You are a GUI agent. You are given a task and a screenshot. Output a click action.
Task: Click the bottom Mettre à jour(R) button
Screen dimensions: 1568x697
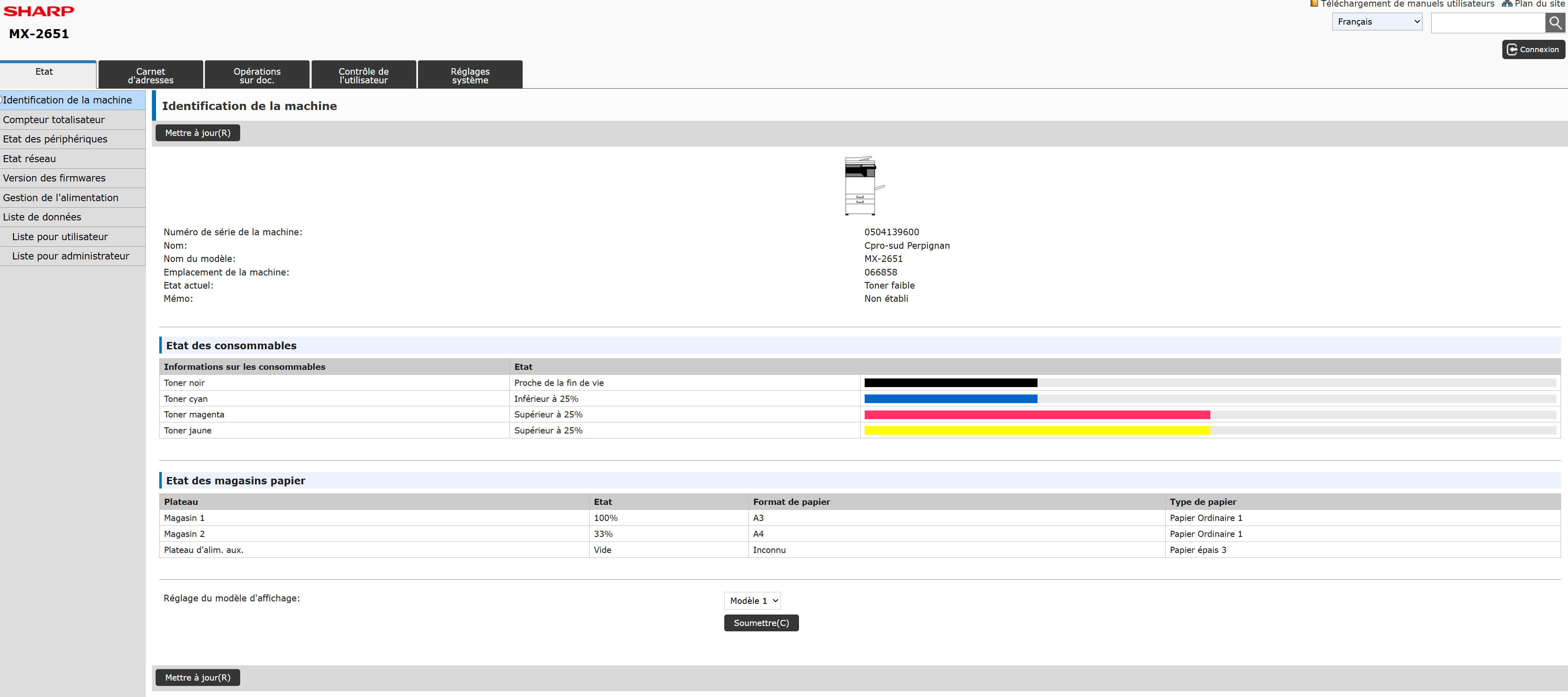198,678
